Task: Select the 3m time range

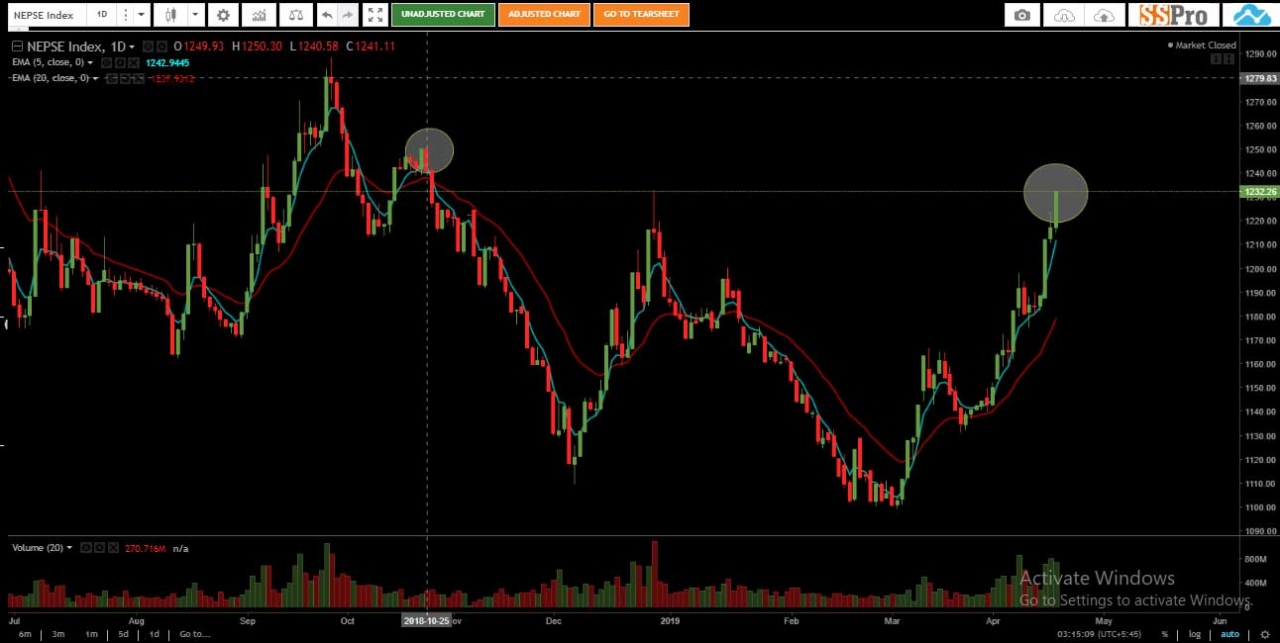Action: pos(58,634)
